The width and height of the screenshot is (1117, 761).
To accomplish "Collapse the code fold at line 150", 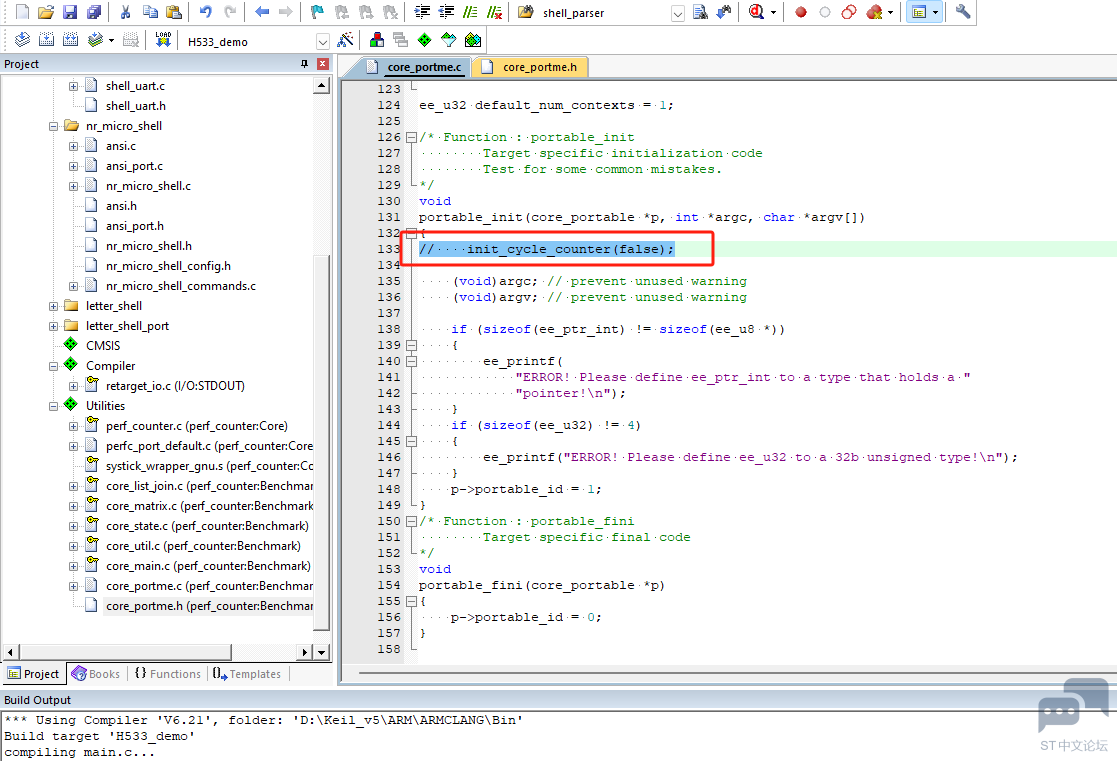I will pyautogui.click(x=411, y=521).
